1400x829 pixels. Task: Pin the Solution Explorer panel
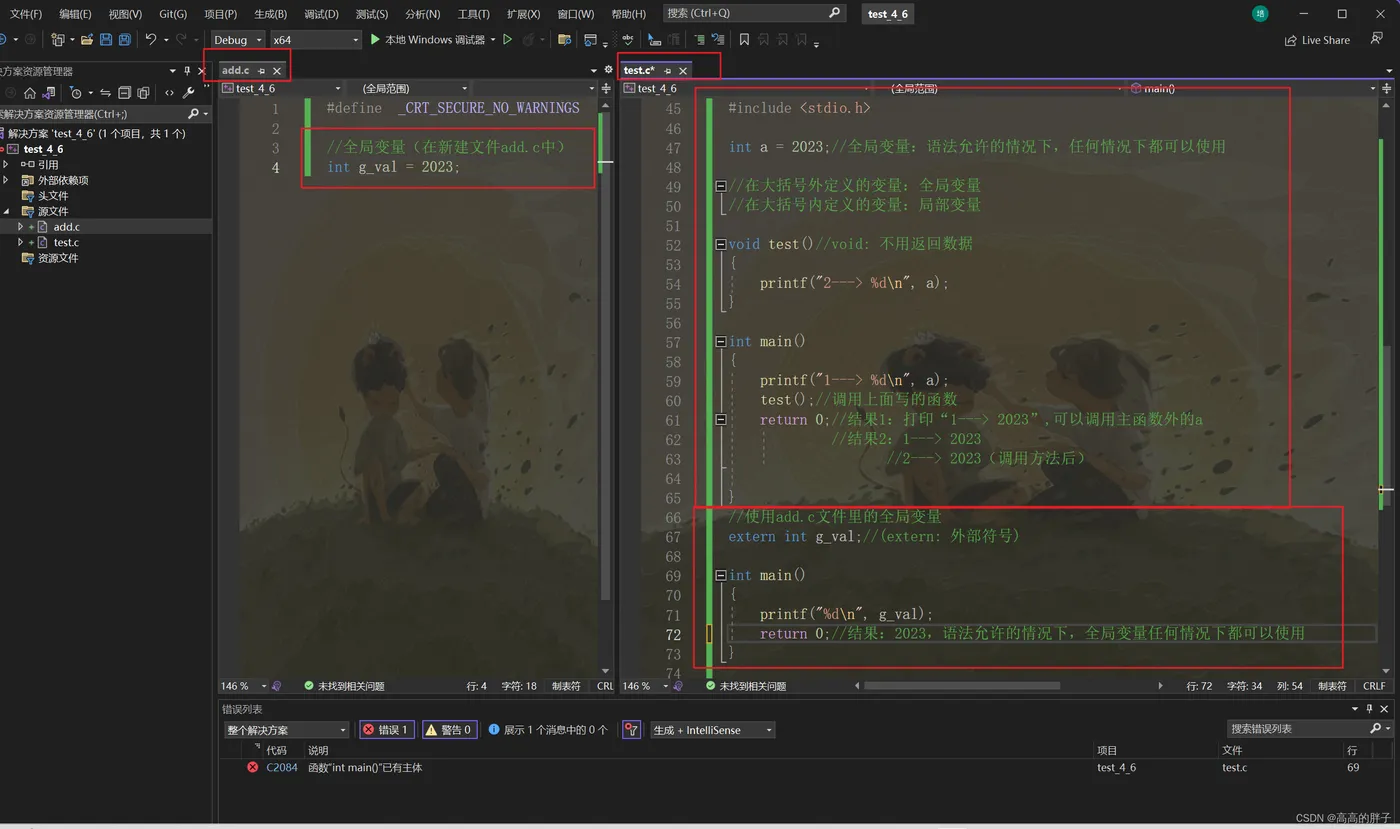tap(187, 71)
